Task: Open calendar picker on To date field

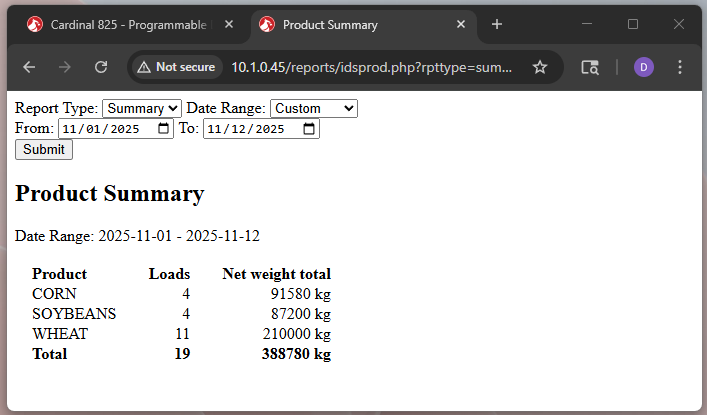Action: [309, 129]
